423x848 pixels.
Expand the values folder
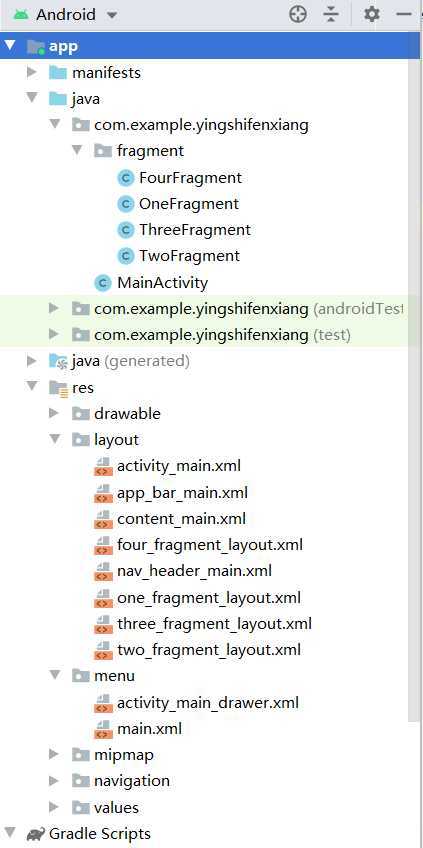(x=54, y=807)
